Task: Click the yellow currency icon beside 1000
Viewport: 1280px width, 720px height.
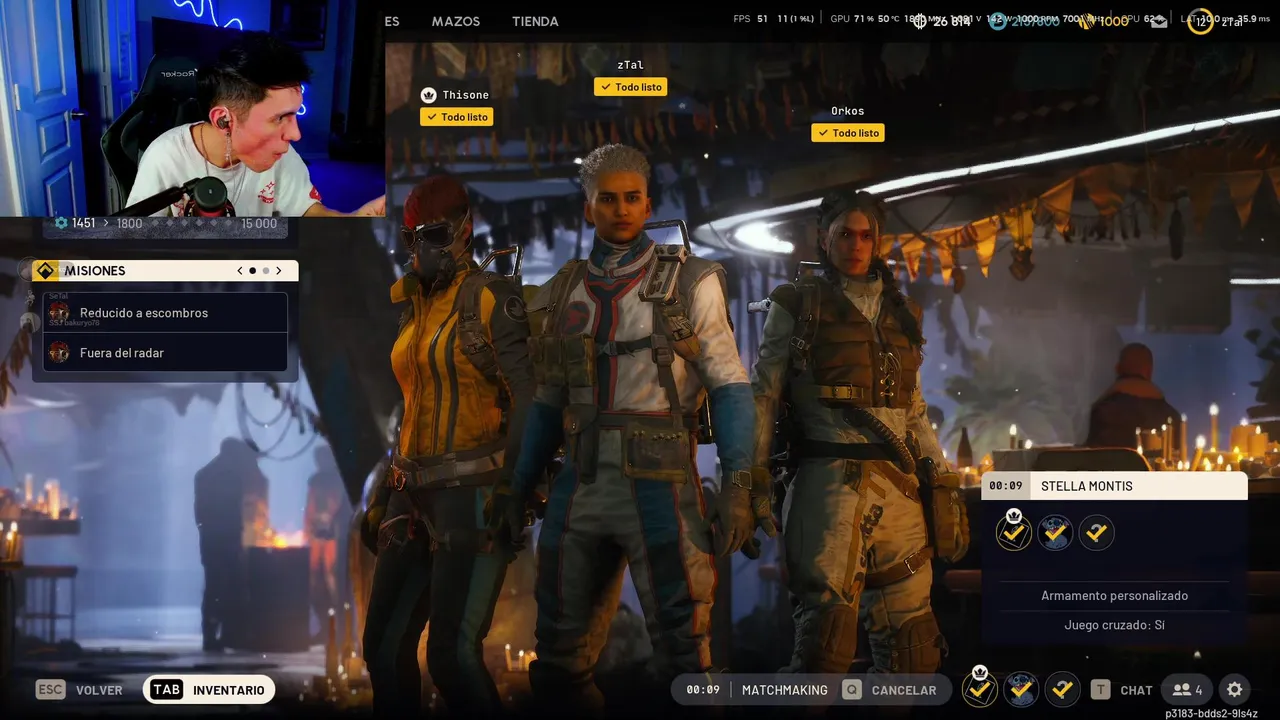Action: [x=1086, y=21]
